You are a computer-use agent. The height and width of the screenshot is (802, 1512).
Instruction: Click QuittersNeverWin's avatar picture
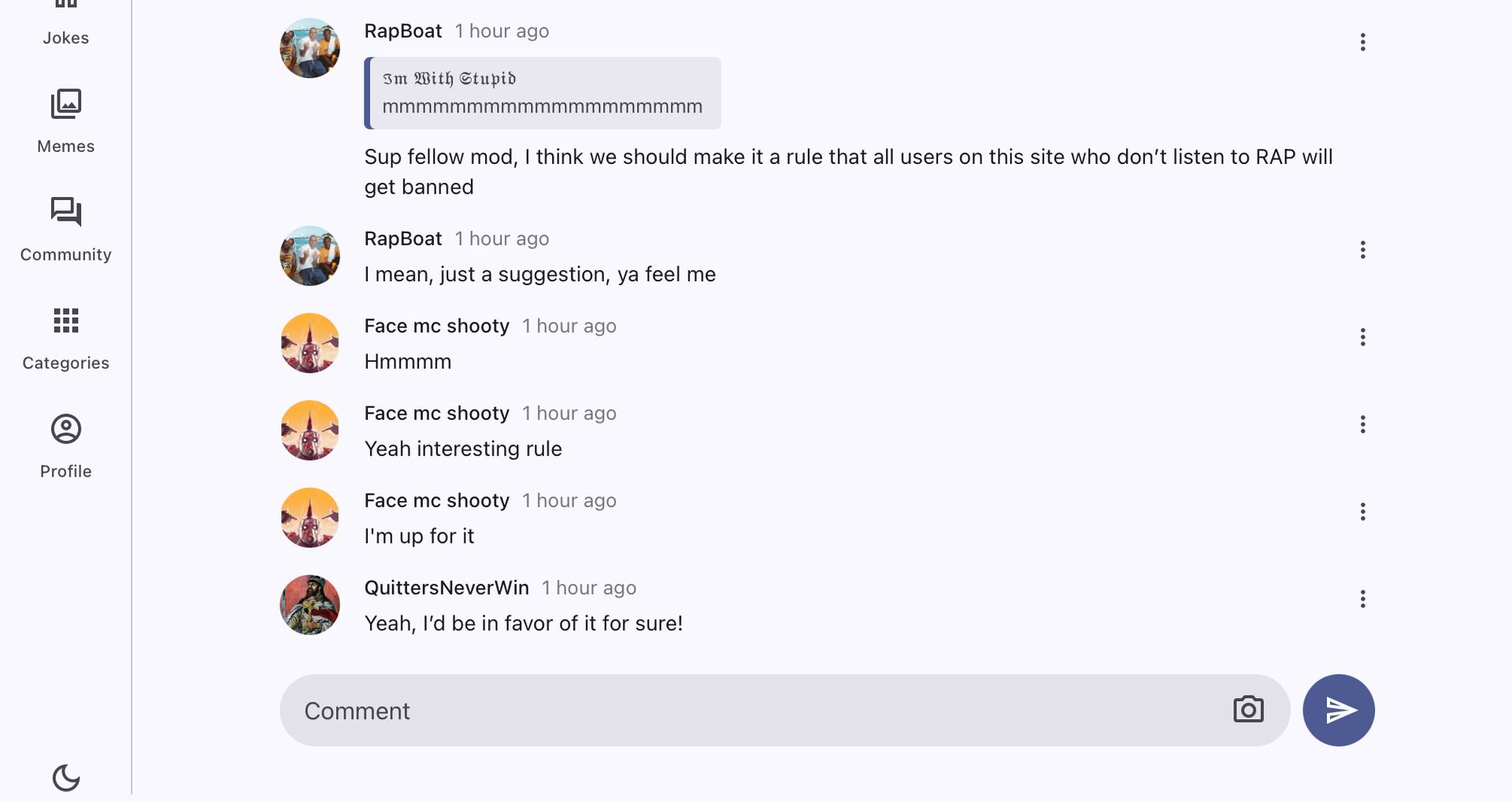pyautogui.click(x=310, y=605)
